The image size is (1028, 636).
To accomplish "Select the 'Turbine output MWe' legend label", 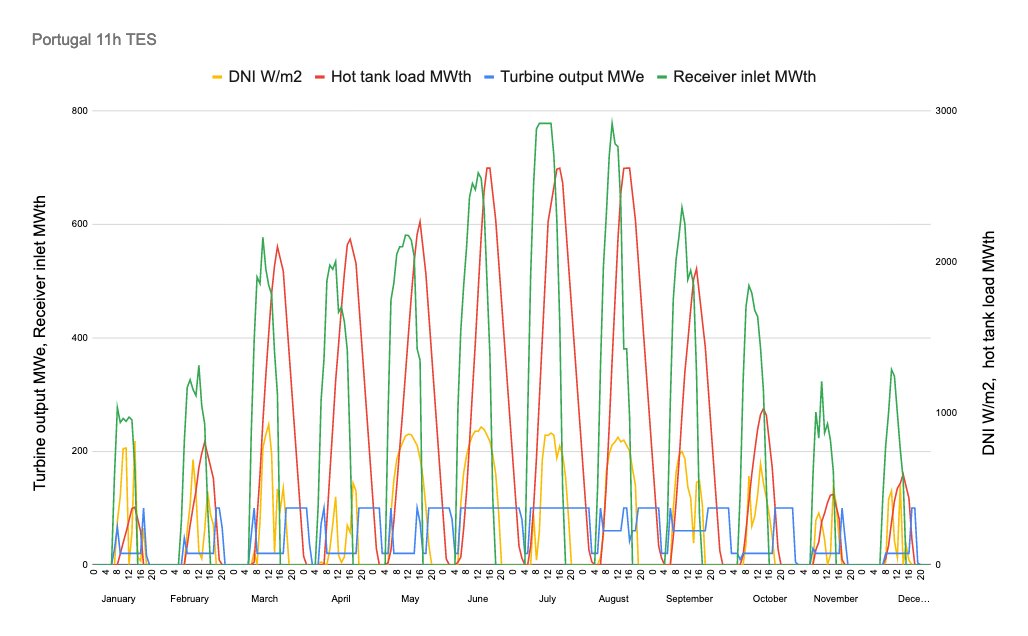I will click(572, 77).
